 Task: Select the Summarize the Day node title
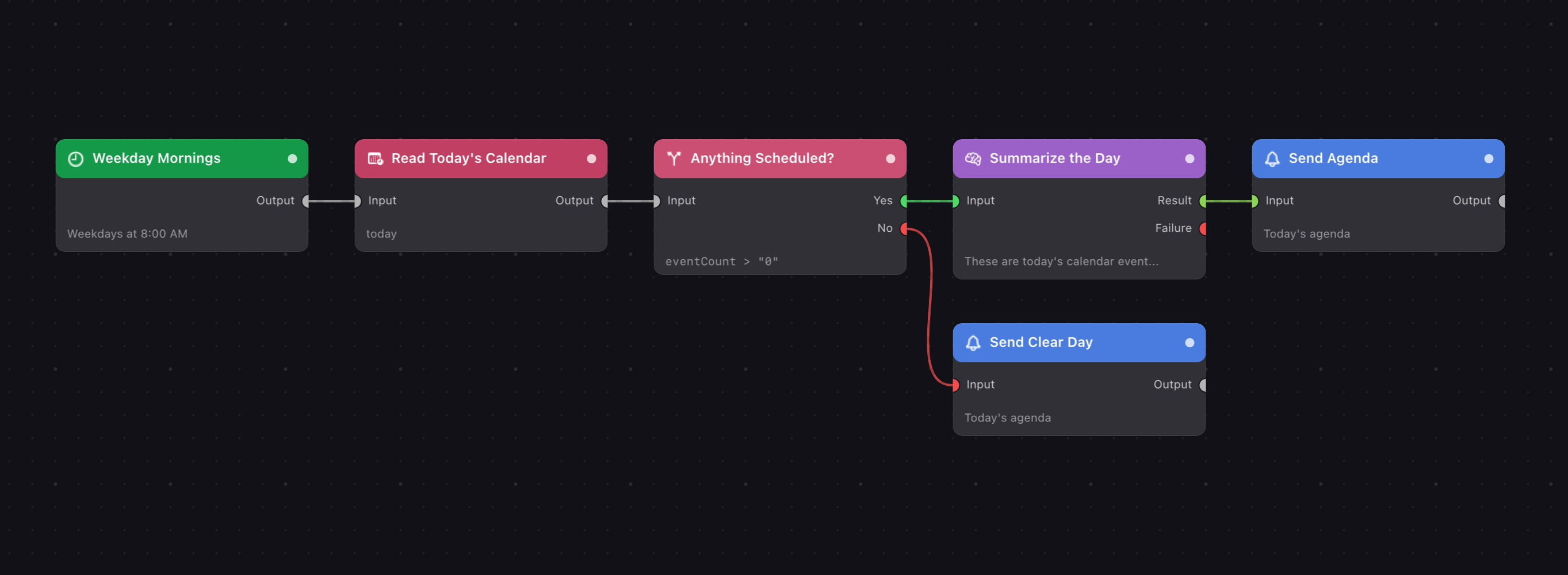(x=1055, y=158)
